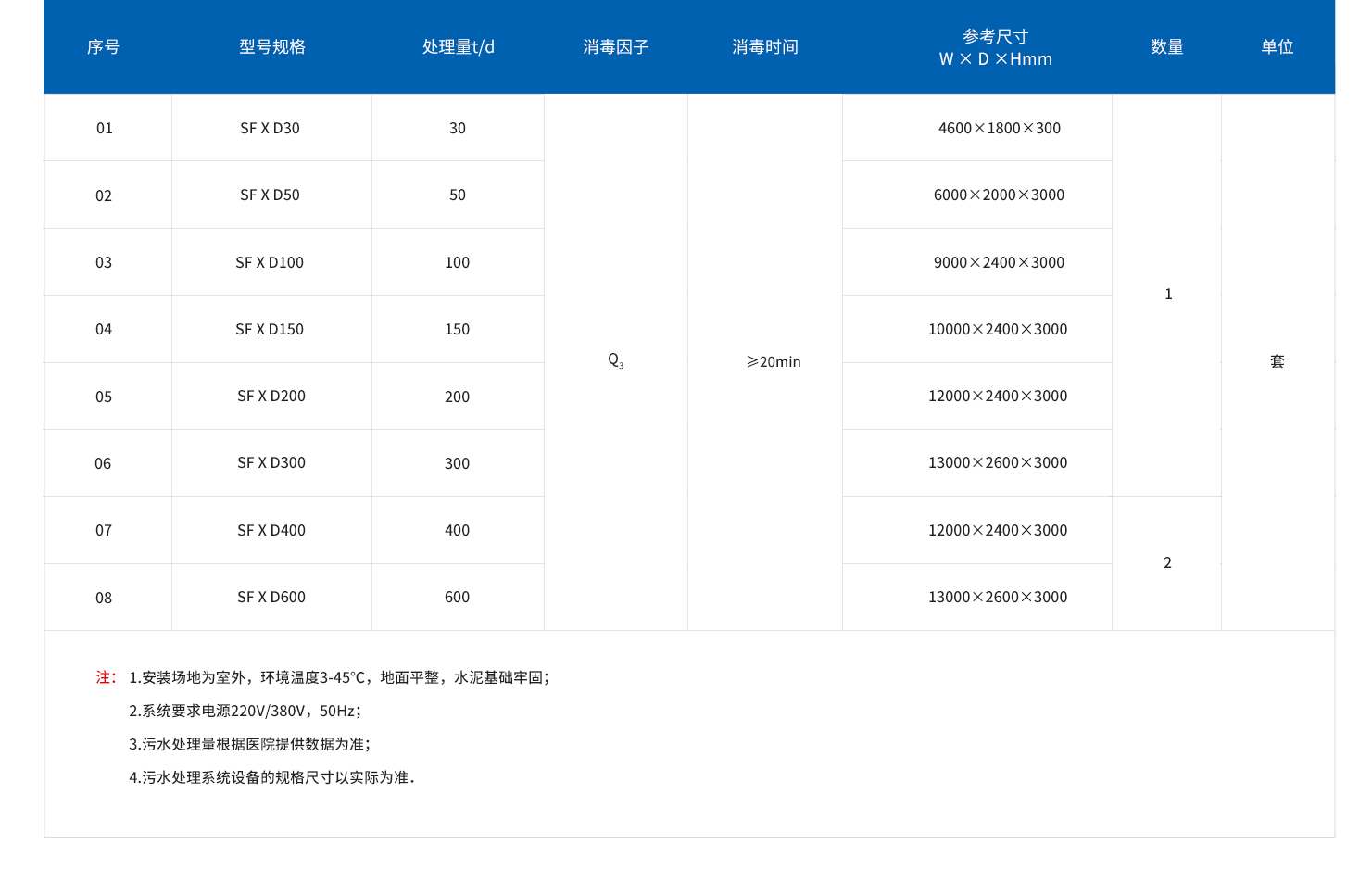The image size is (1372, 870).
Task: Click dimension 6000×2000×3000
Action: (x=1000, y=195)
